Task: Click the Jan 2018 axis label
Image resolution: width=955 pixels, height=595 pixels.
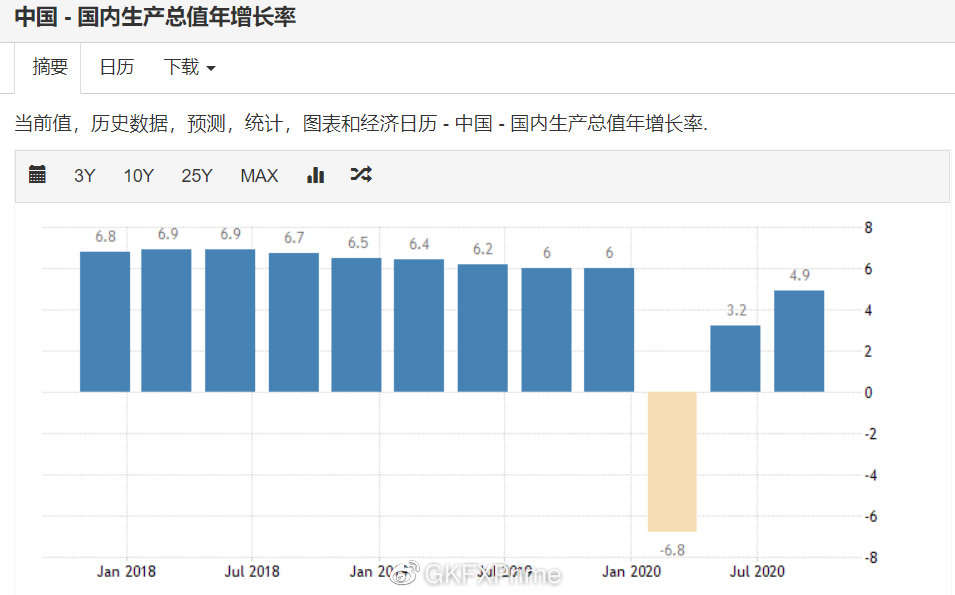Action: 126,572
